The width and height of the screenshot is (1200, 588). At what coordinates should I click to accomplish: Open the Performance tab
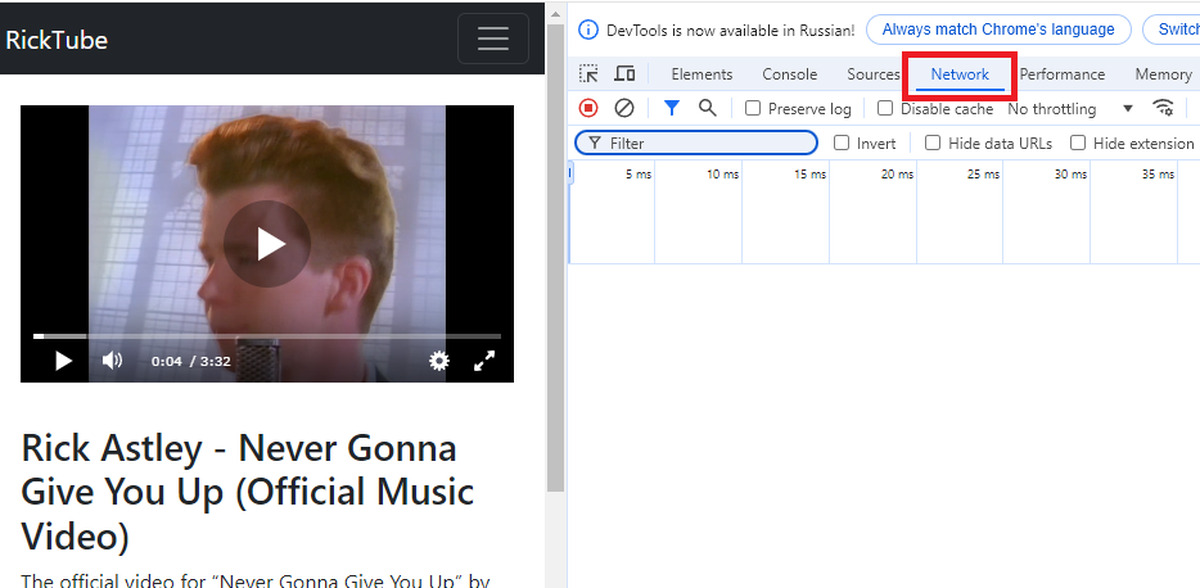1062,74
